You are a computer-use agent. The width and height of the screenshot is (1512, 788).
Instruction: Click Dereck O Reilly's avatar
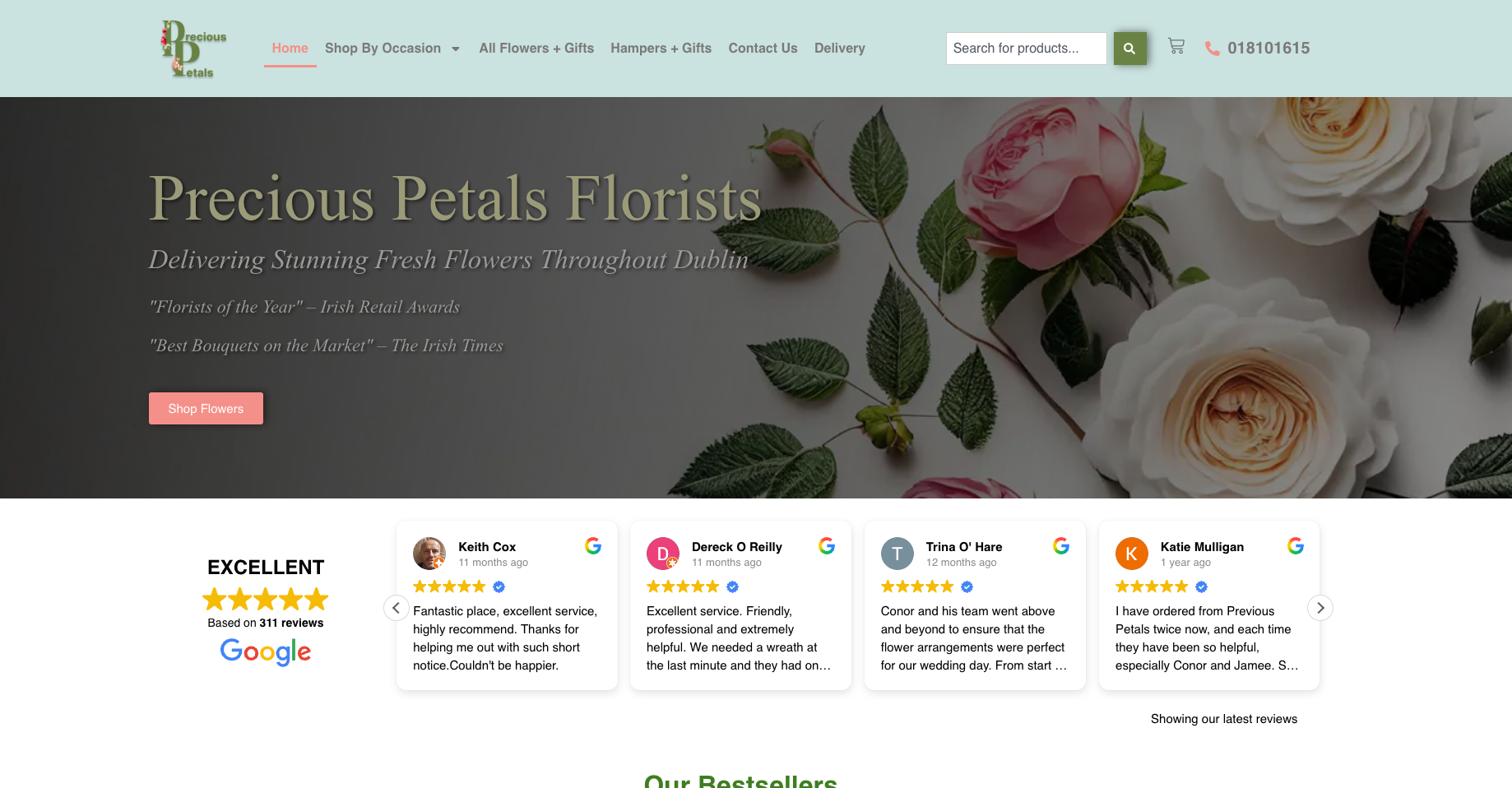(x=663, y=554)
